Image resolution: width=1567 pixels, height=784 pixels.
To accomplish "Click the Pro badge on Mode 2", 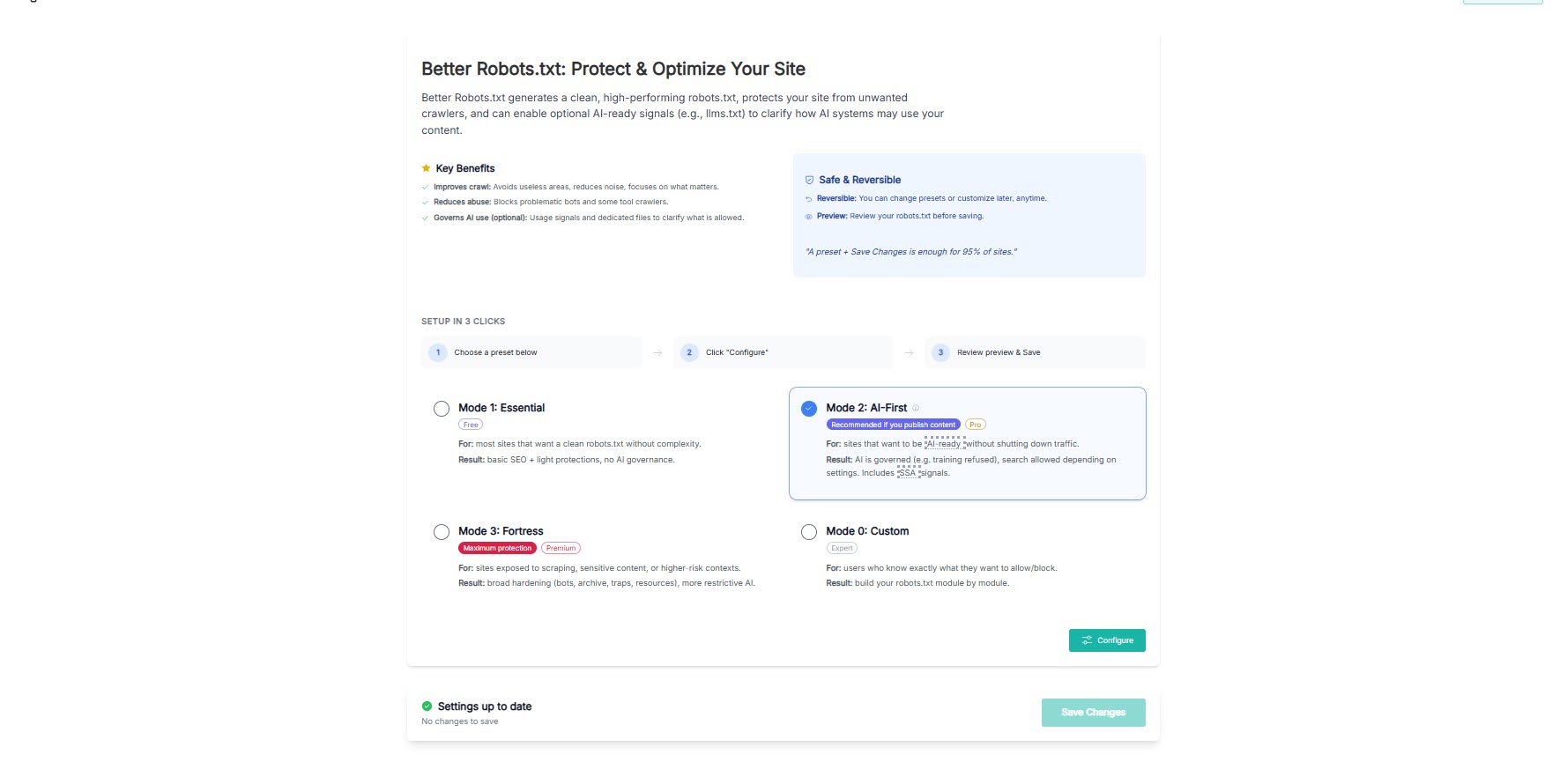I will click(975, 424).
